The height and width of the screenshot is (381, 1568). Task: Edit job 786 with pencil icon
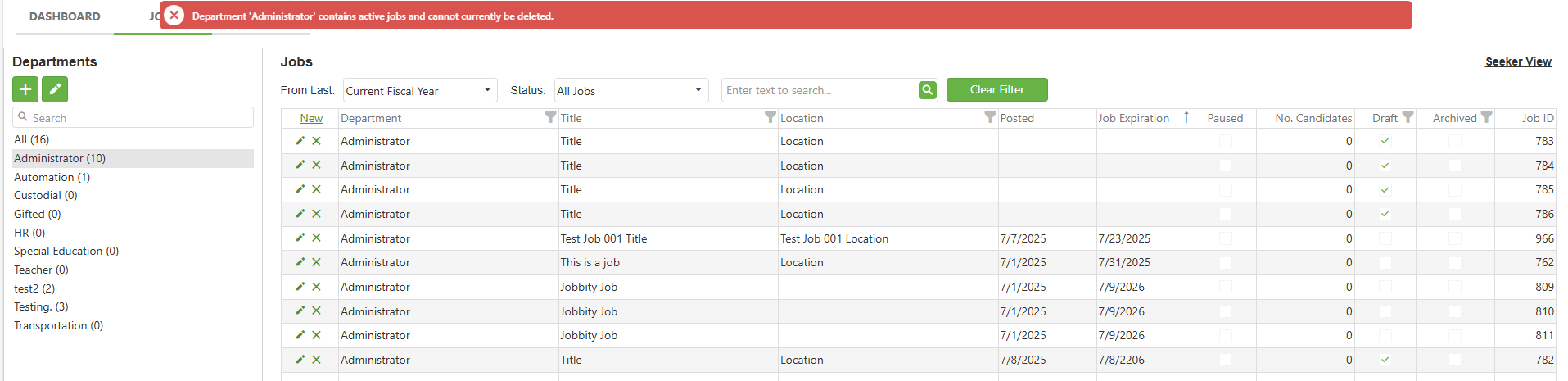click(300, 214)
